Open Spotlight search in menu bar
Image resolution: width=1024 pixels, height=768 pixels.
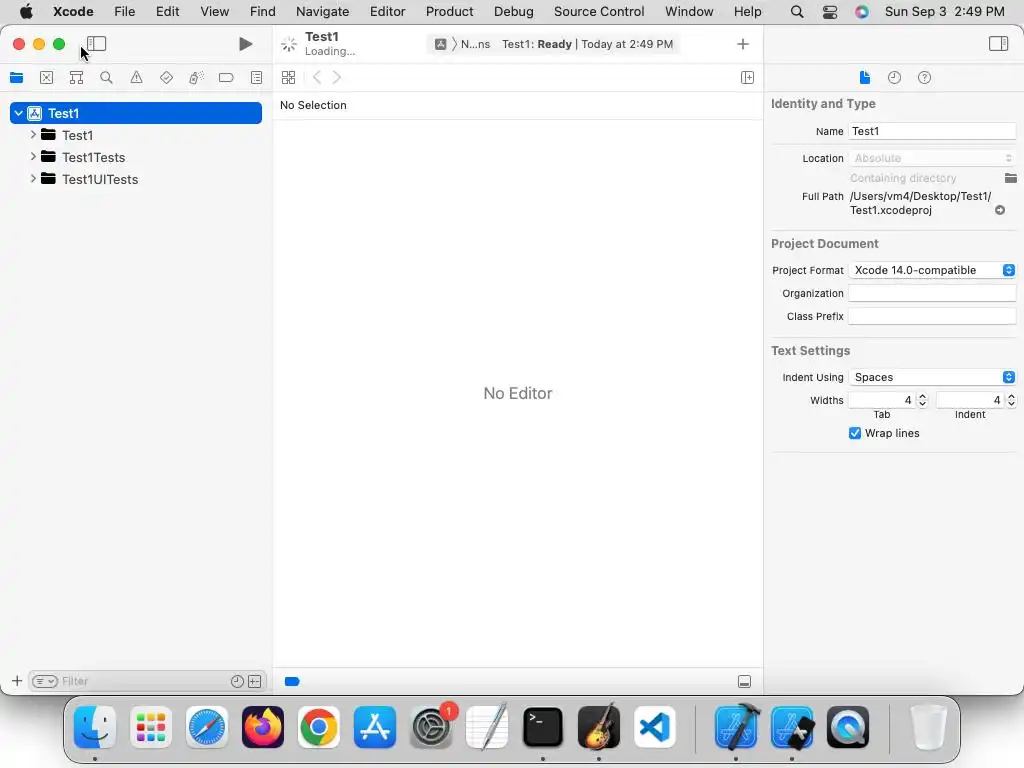pos(797,12)
